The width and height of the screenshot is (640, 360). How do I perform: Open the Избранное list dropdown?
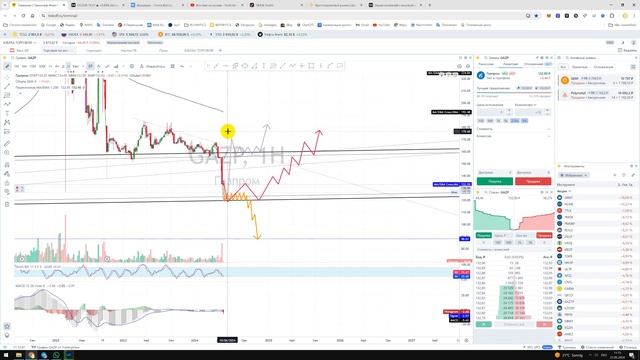[x=573, y=175]
